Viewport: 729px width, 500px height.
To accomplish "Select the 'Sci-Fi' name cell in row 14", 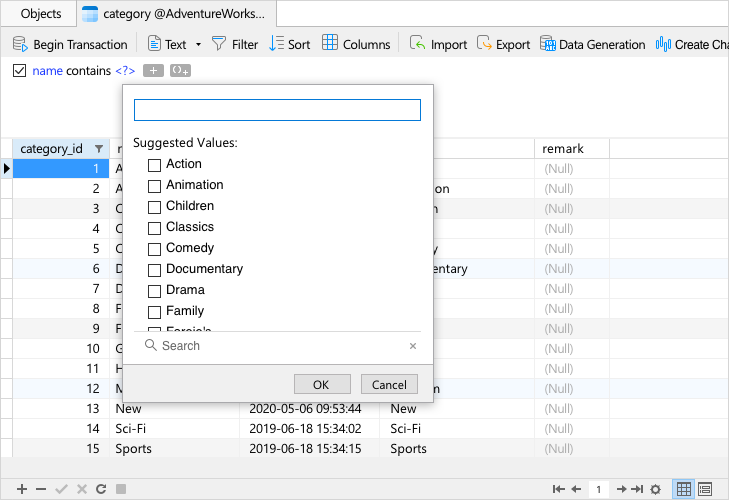I will click(174, 428).
